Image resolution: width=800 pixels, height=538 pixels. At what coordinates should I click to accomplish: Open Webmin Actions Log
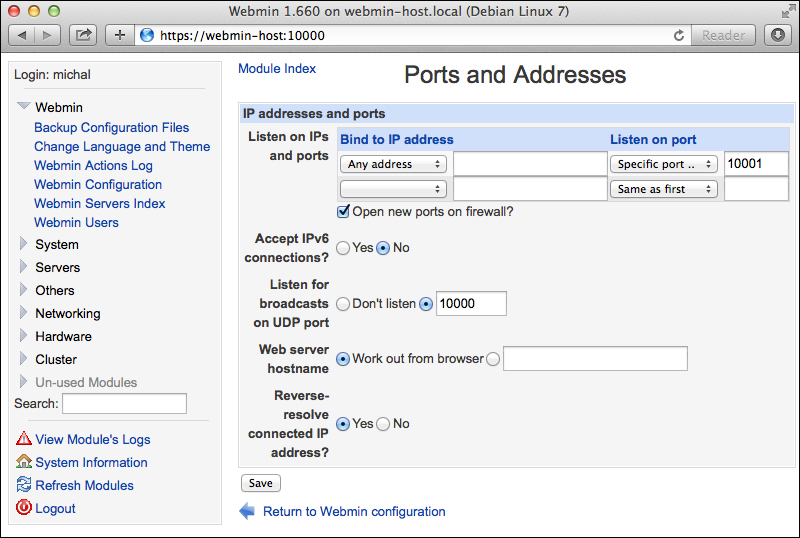pyautogui.click(x=93, y=165)
